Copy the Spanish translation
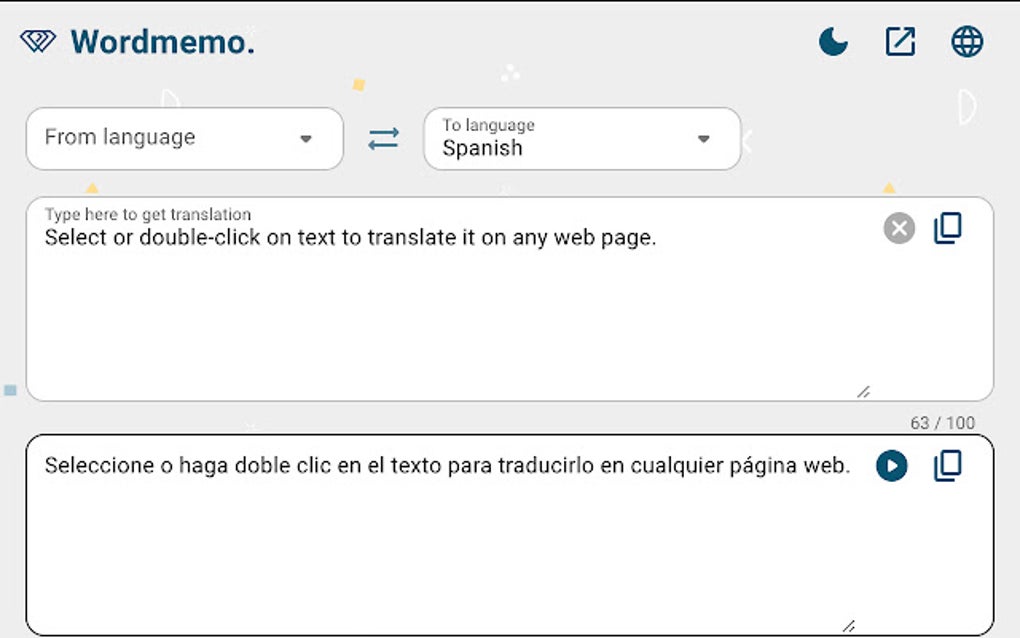Screen dimensions: 1020x638 click(x=948, y=466)
